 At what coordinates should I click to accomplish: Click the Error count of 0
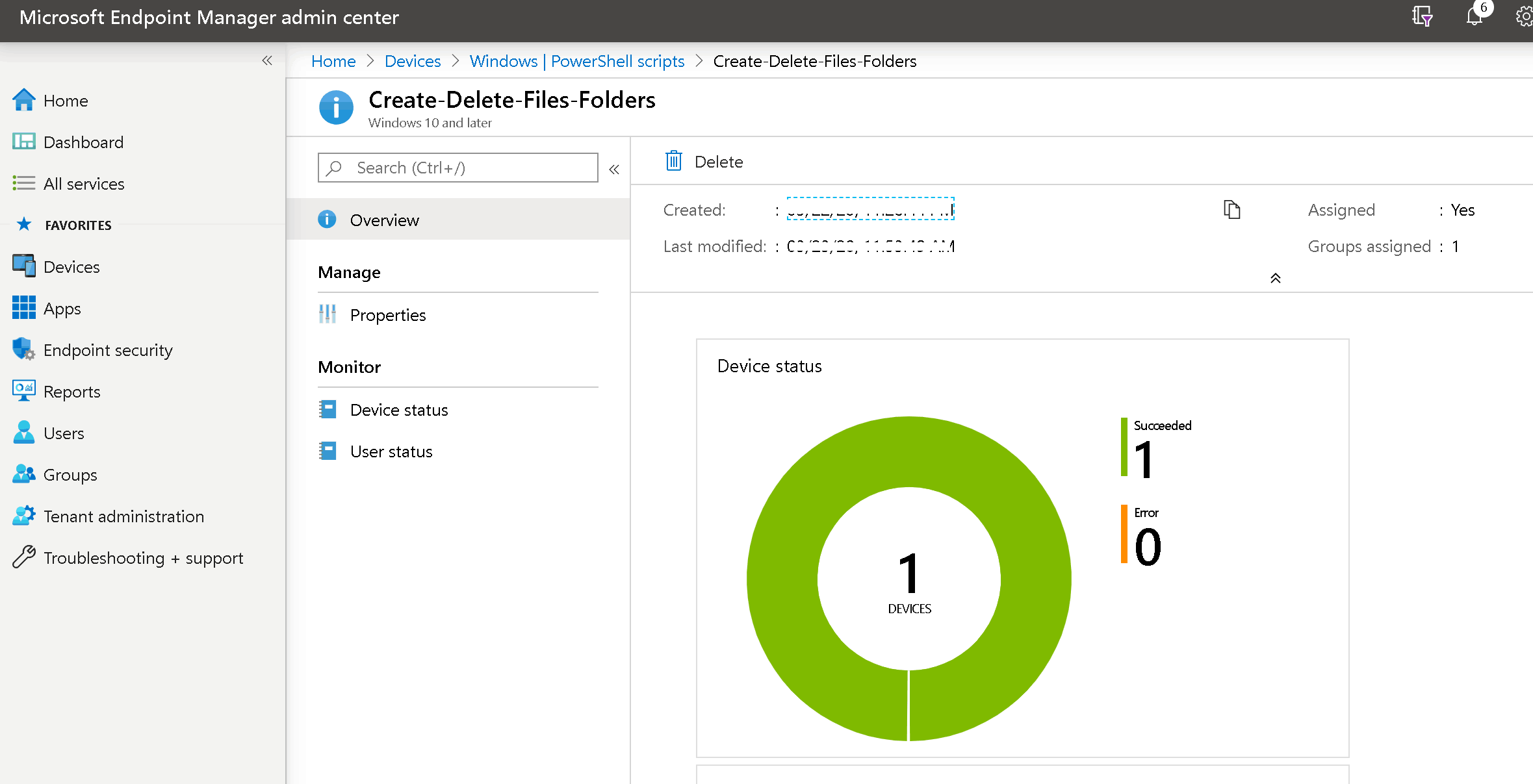pos(1148,547)
